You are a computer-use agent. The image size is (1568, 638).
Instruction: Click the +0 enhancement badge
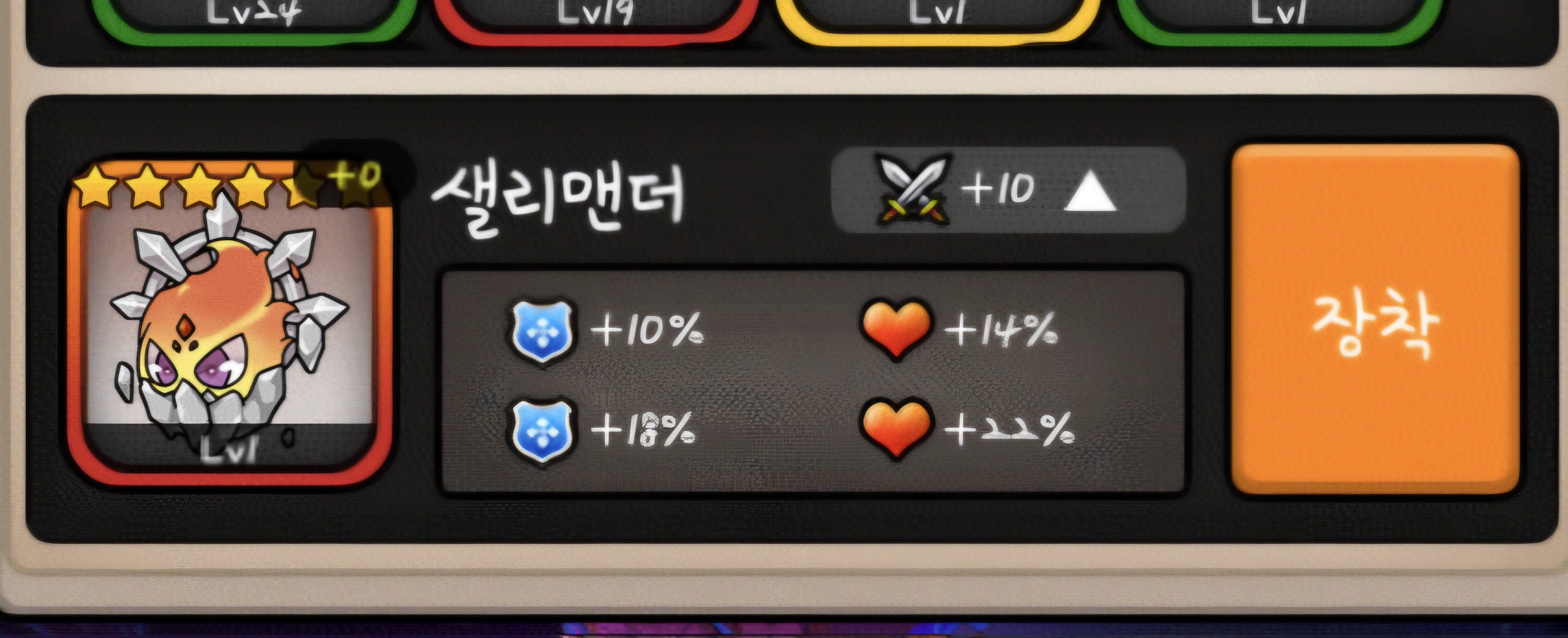click(x=355, y=177)
